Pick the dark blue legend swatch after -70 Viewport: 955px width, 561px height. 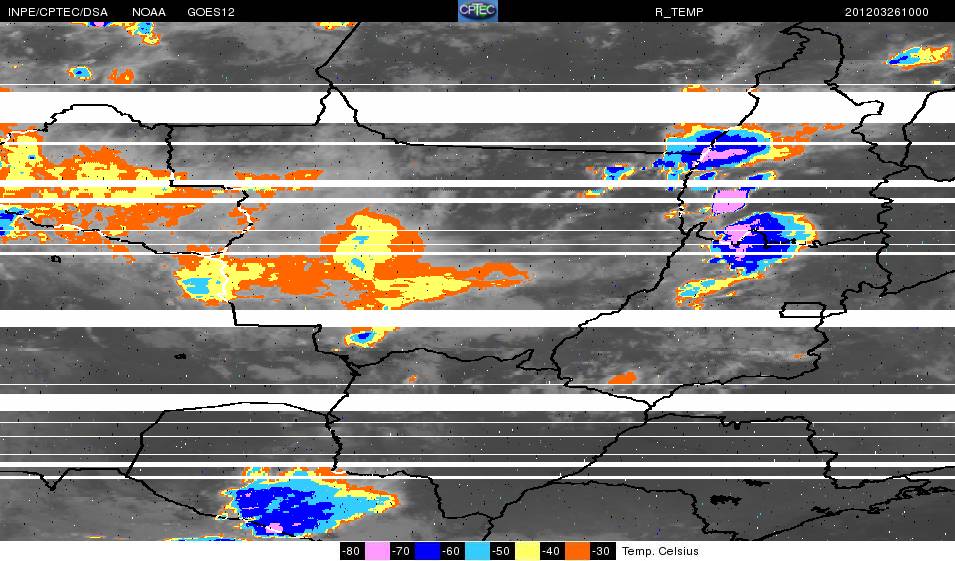pos(427,551)
